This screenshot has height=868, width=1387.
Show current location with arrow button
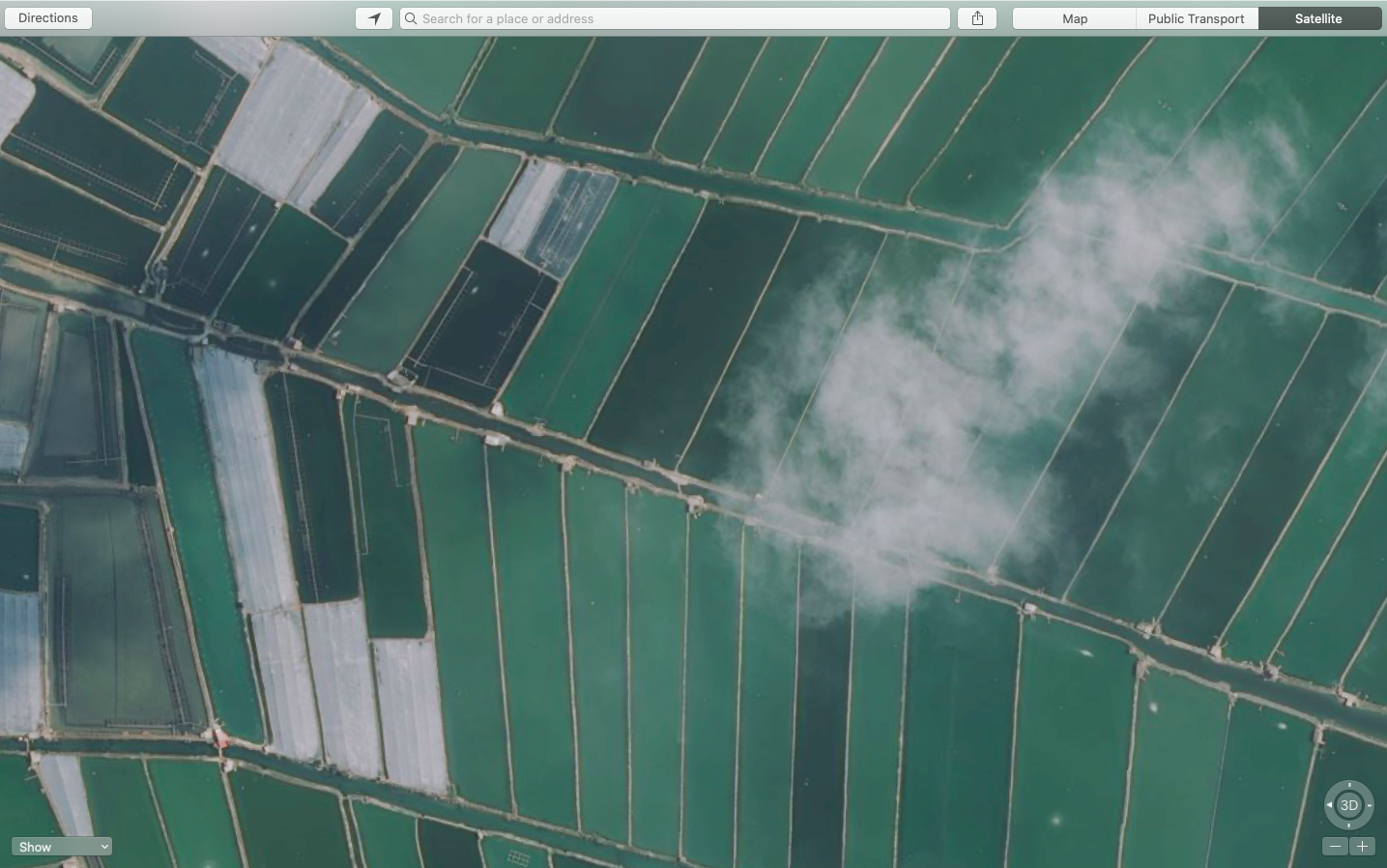(374, 18)
